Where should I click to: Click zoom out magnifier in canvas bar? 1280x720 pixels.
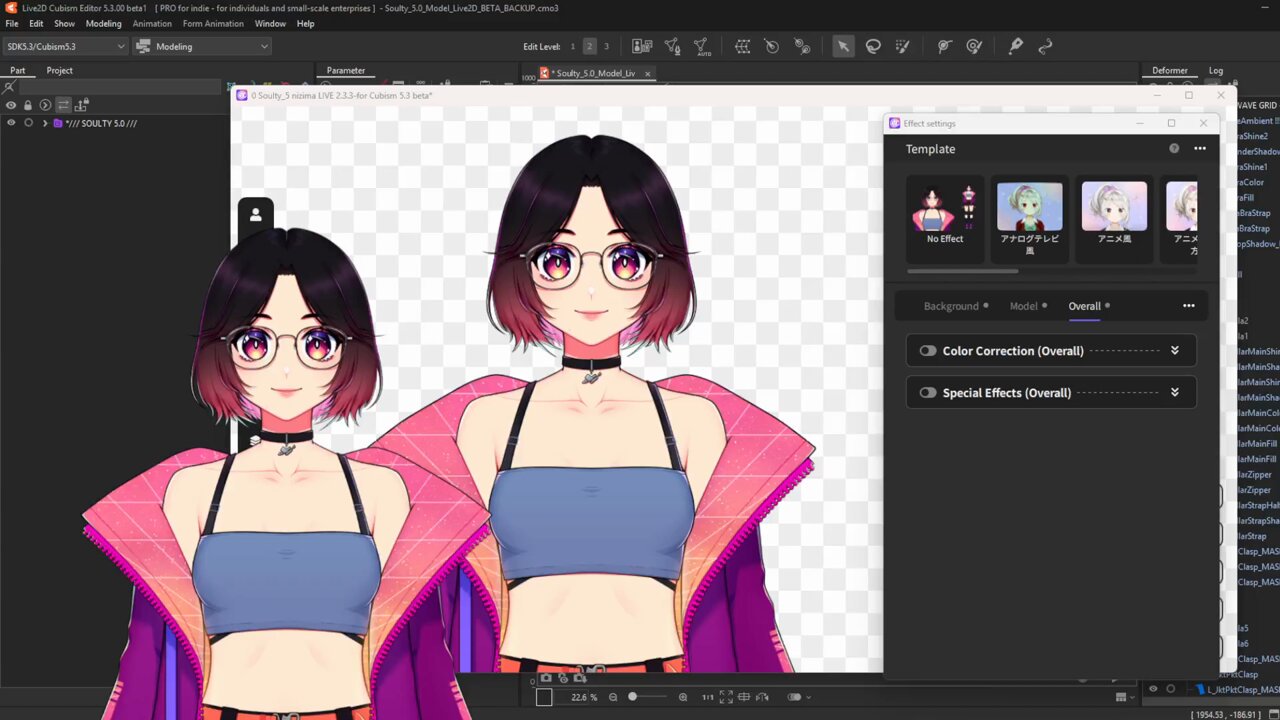pos(614,697)
